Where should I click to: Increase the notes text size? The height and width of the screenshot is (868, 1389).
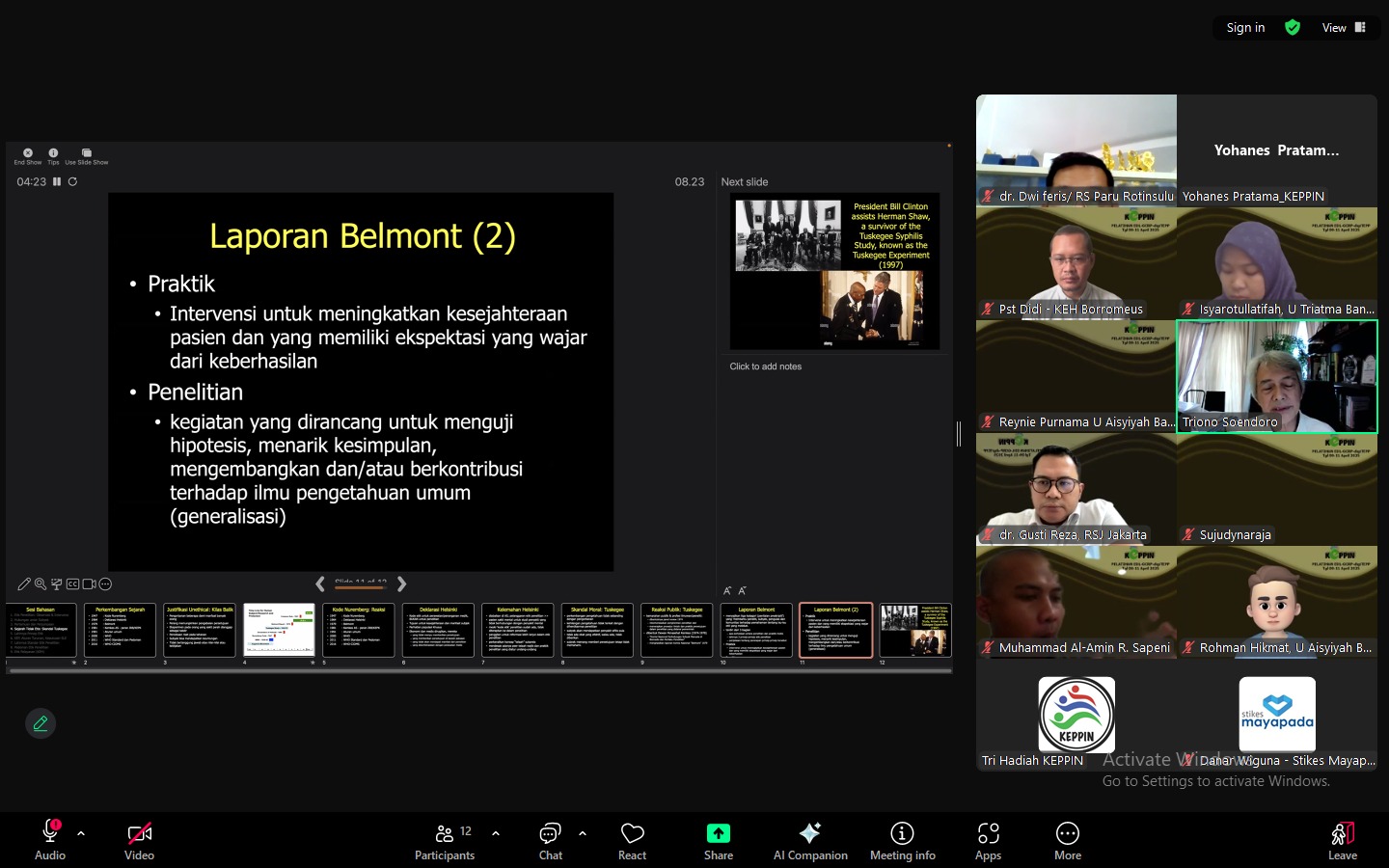pos(727,590)
